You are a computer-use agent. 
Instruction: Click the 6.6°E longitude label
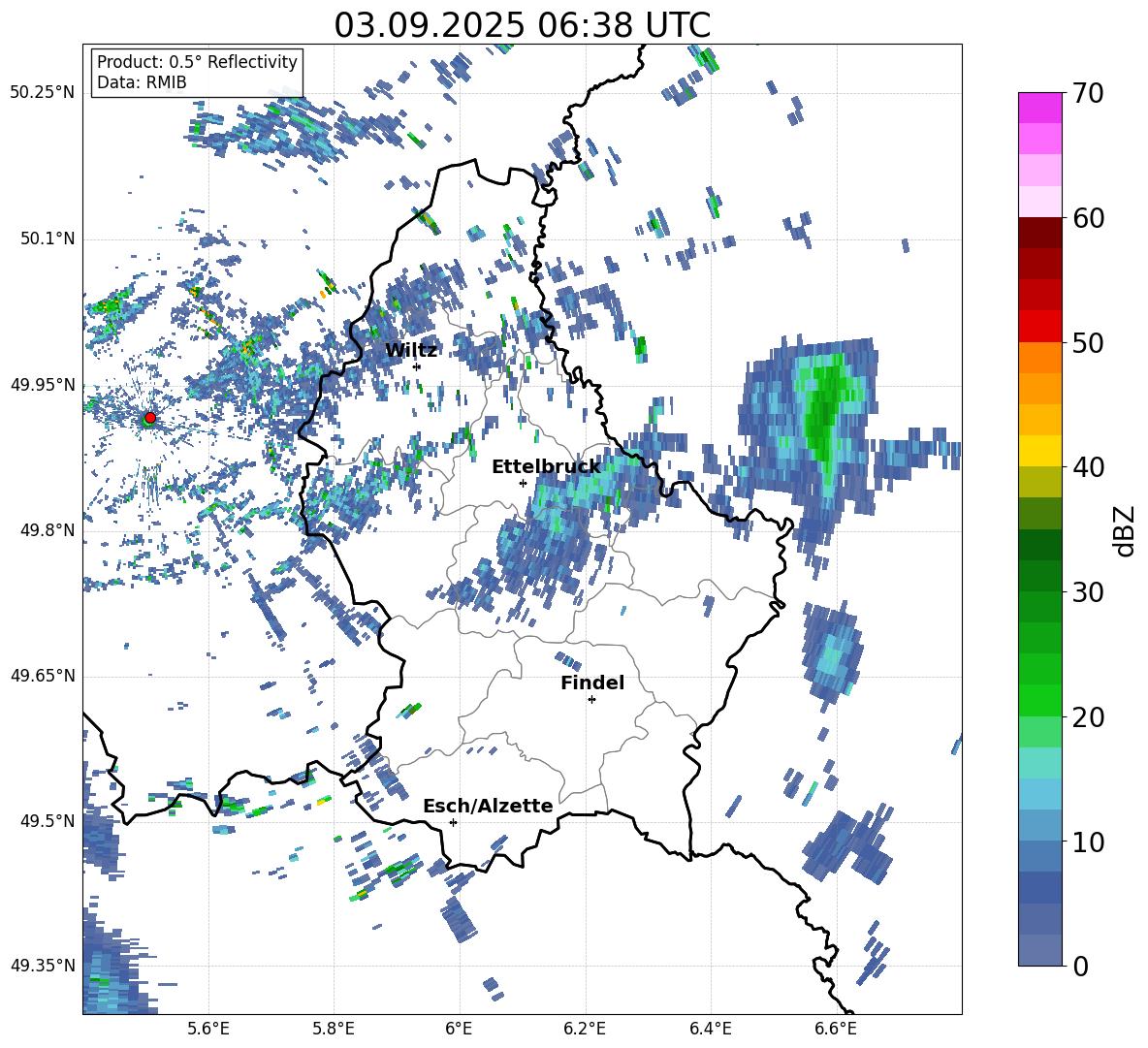836,1029
